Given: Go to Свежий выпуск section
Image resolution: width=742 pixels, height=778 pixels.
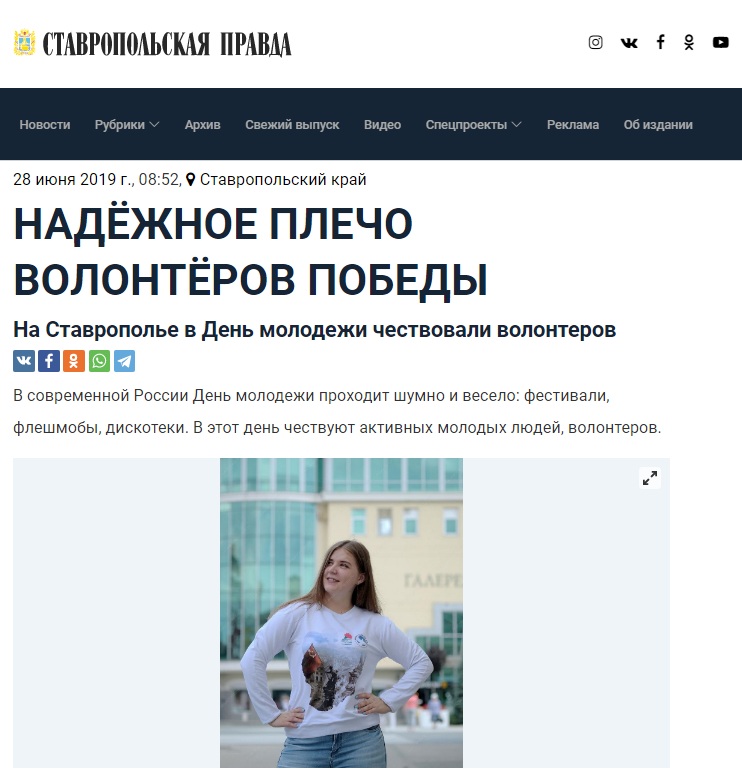Looking at the screenshot, I should [292, 125].
